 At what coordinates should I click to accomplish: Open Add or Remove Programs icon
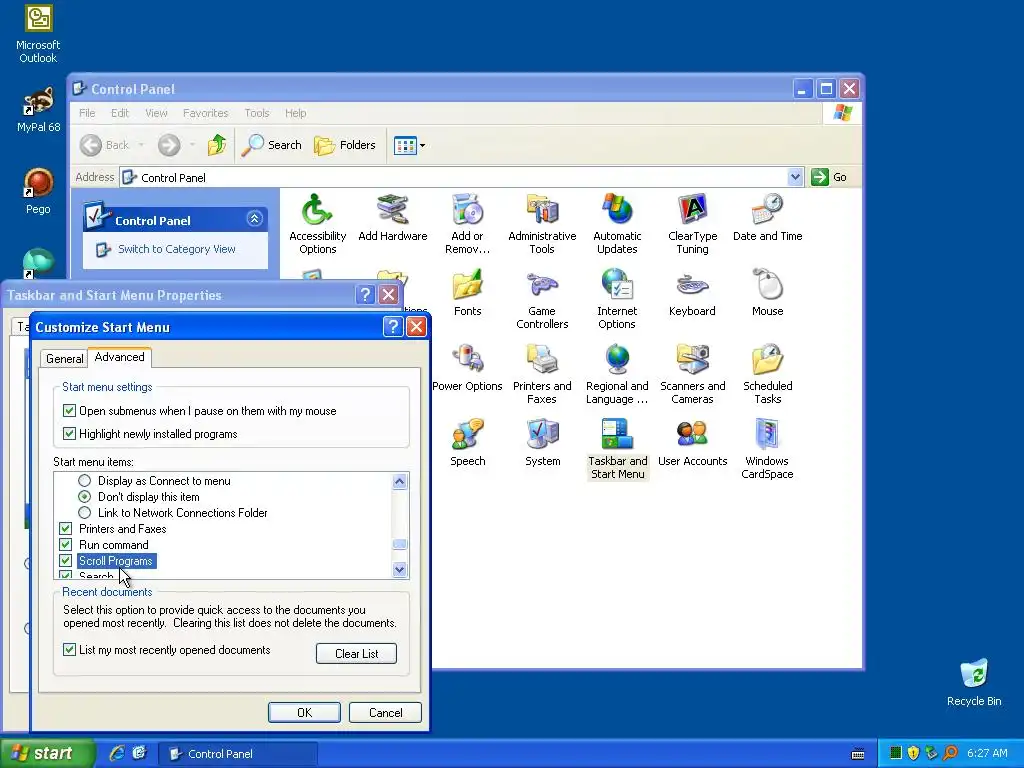(467, 224)
